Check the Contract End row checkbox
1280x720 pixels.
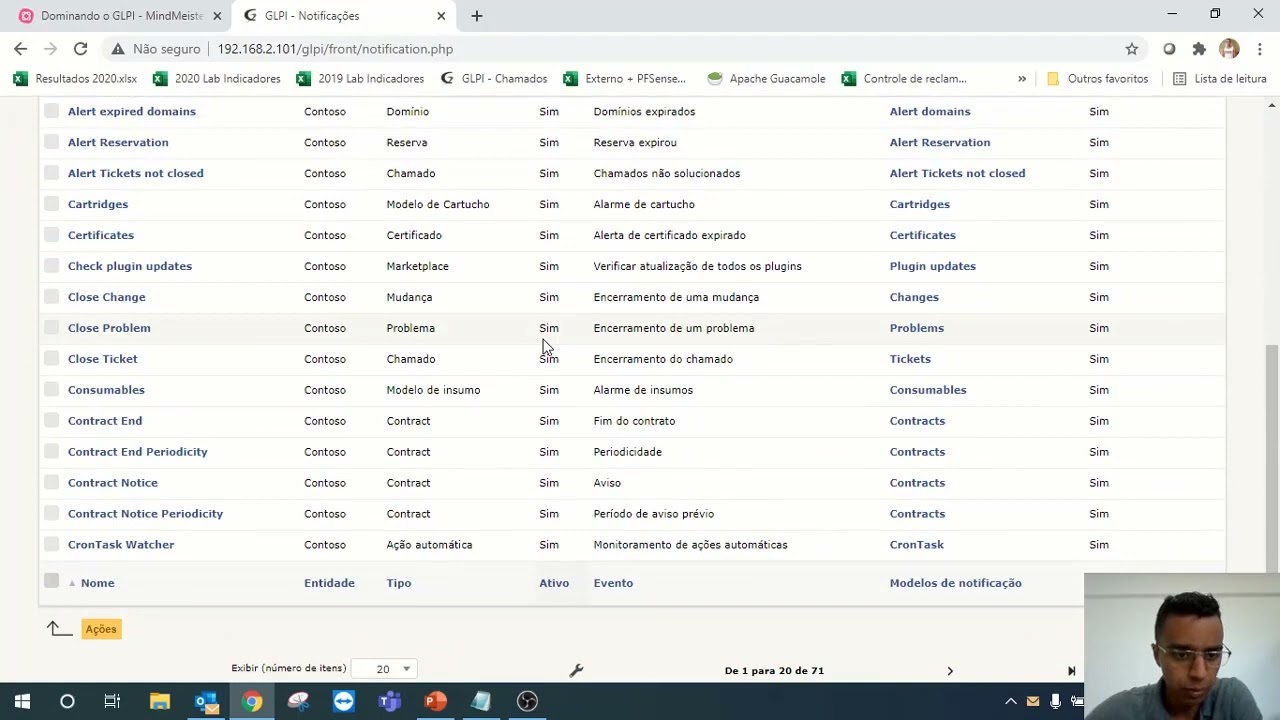point(52,421)
